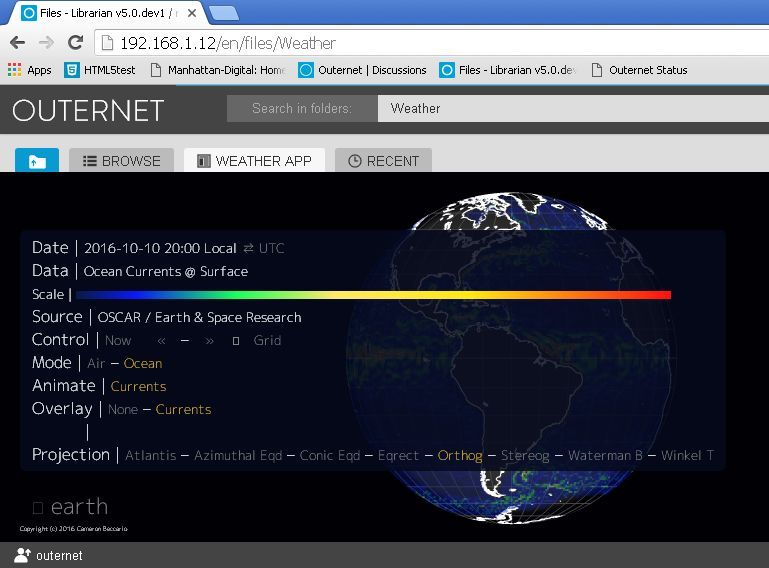
Task: Switch to the BROWSE tab
Action: (x=122, y=160)
